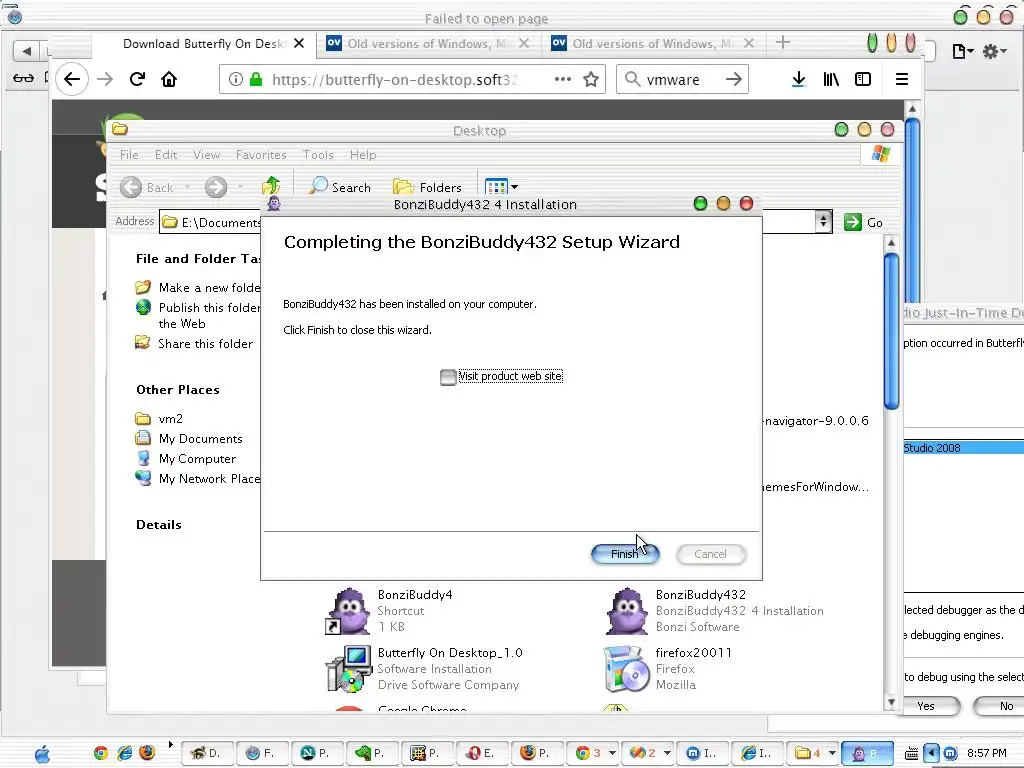1024x768 pixels.
Task: Open My Documents under Other Places
Action: (x=189, y=439)
